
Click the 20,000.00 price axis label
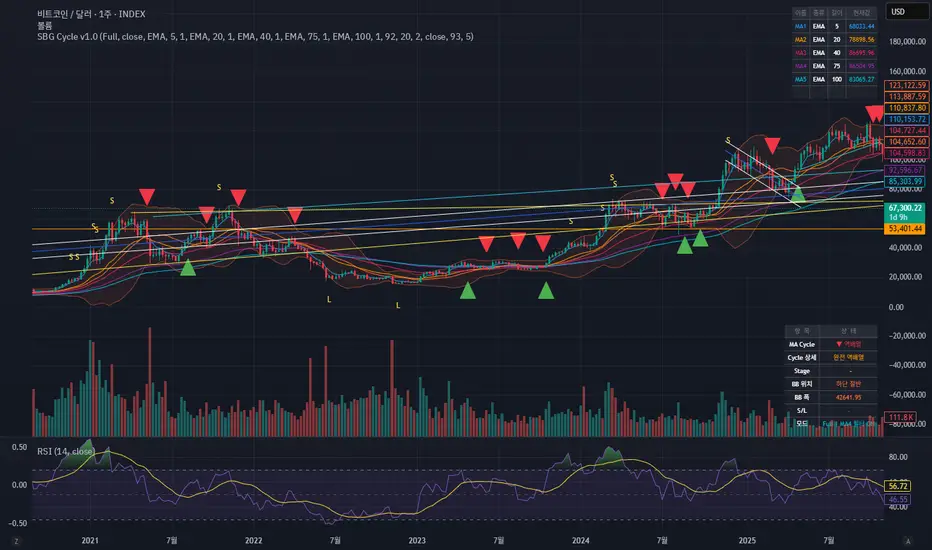(905, 277)
